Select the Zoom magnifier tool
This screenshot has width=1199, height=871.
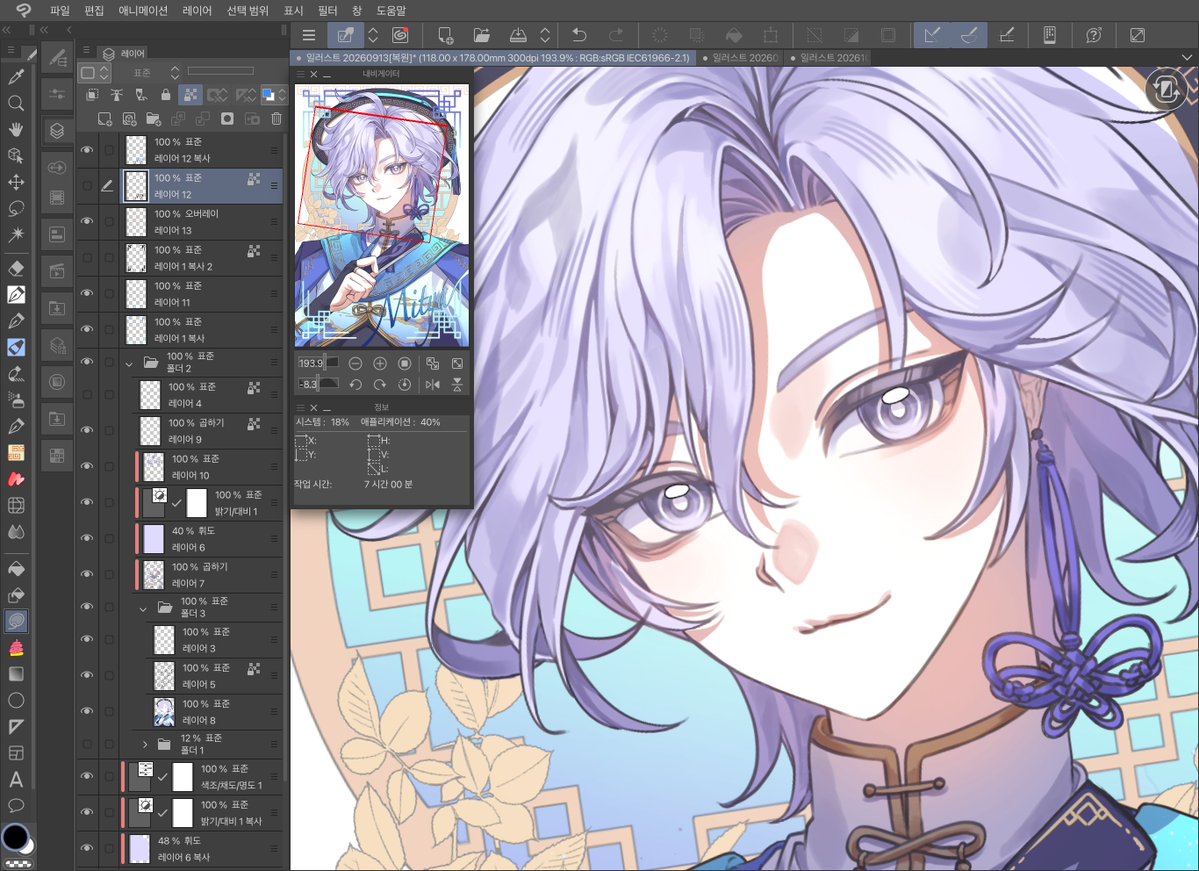tap(15, 102)
